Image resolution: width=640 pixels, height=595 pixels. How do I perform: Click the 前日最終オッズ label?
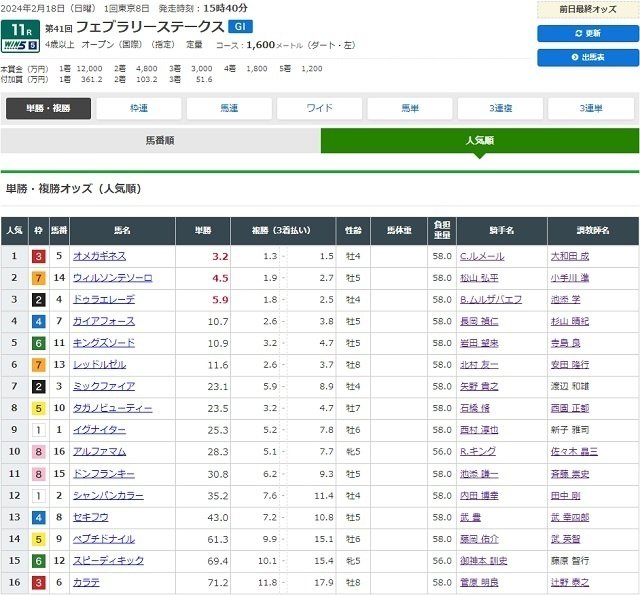(x=587, y=9)
